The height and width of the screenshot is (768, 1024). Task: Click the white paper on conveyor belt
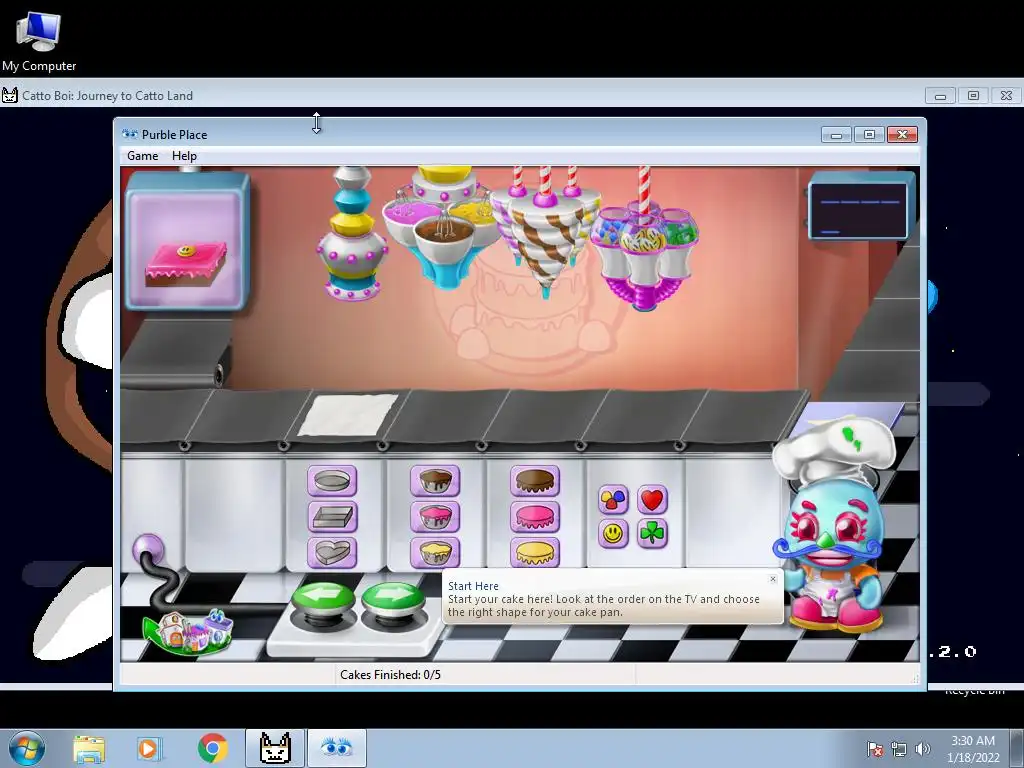click(347, 415)
